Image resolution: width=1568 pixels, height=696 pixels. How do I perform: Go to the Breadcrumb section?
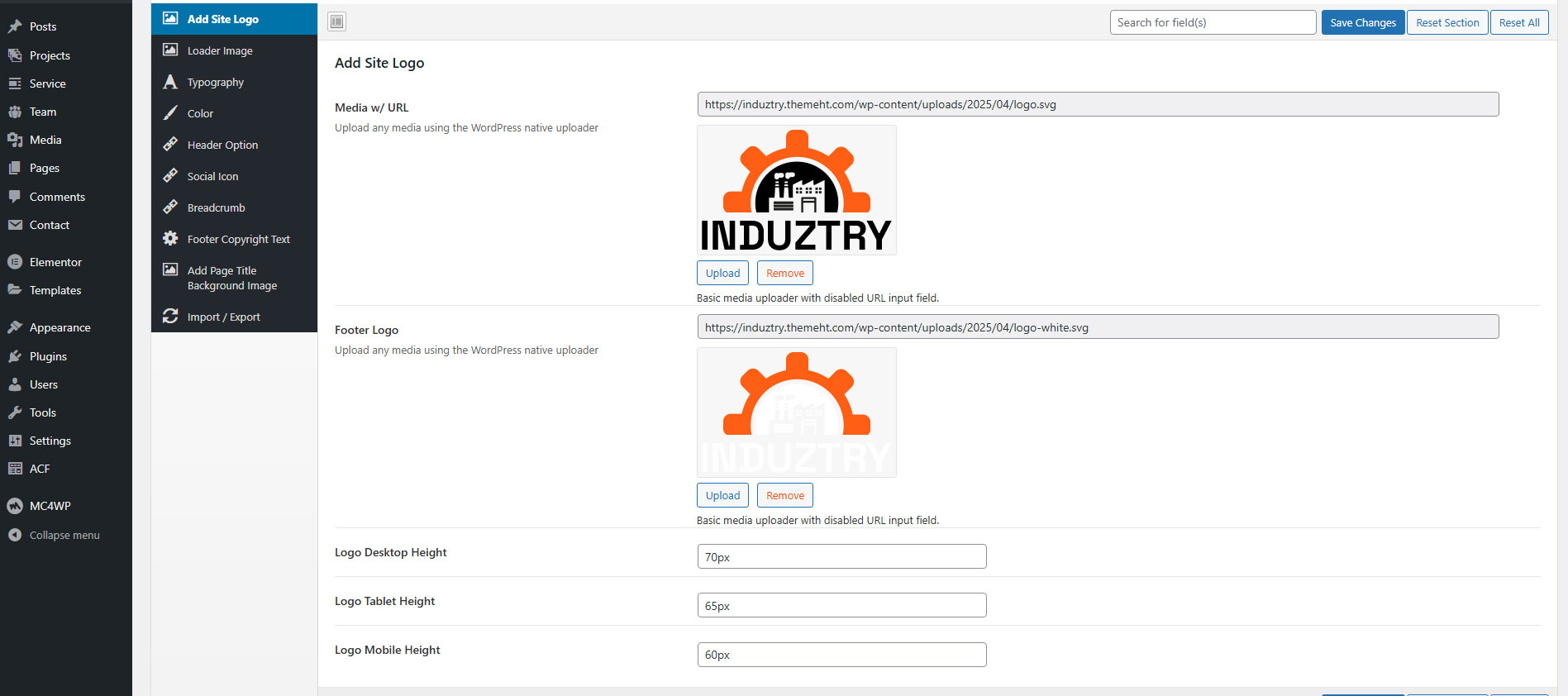(216, 207)
